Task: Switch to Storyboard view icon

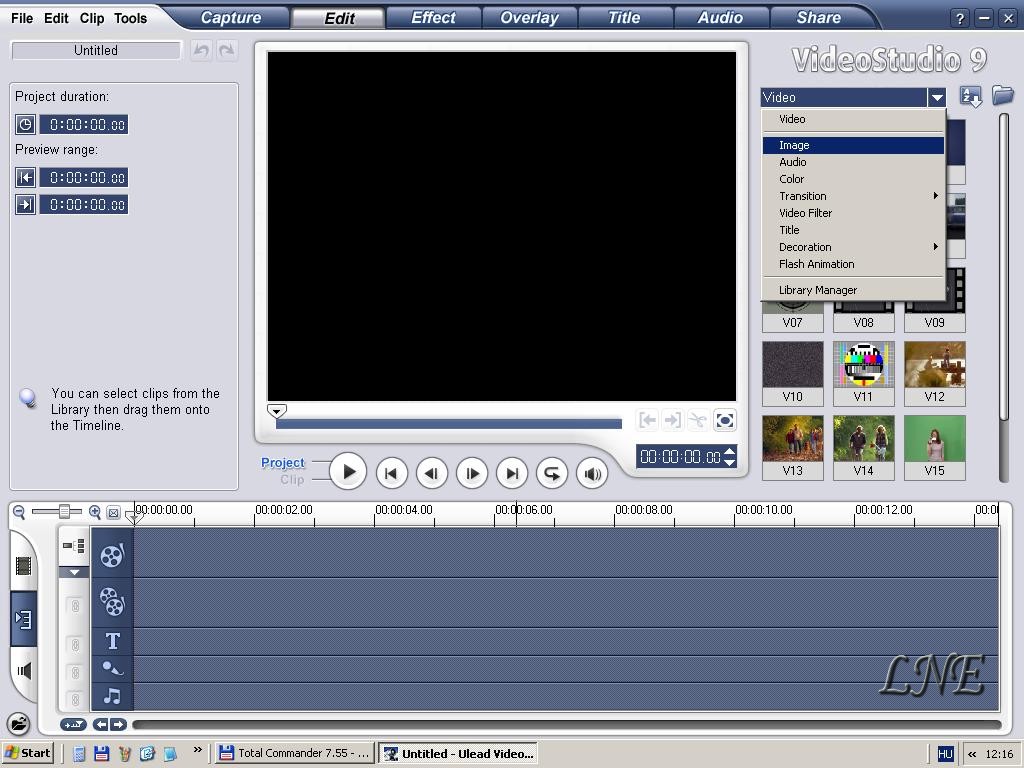Action: pyautogui.click(x=24, y=565)
